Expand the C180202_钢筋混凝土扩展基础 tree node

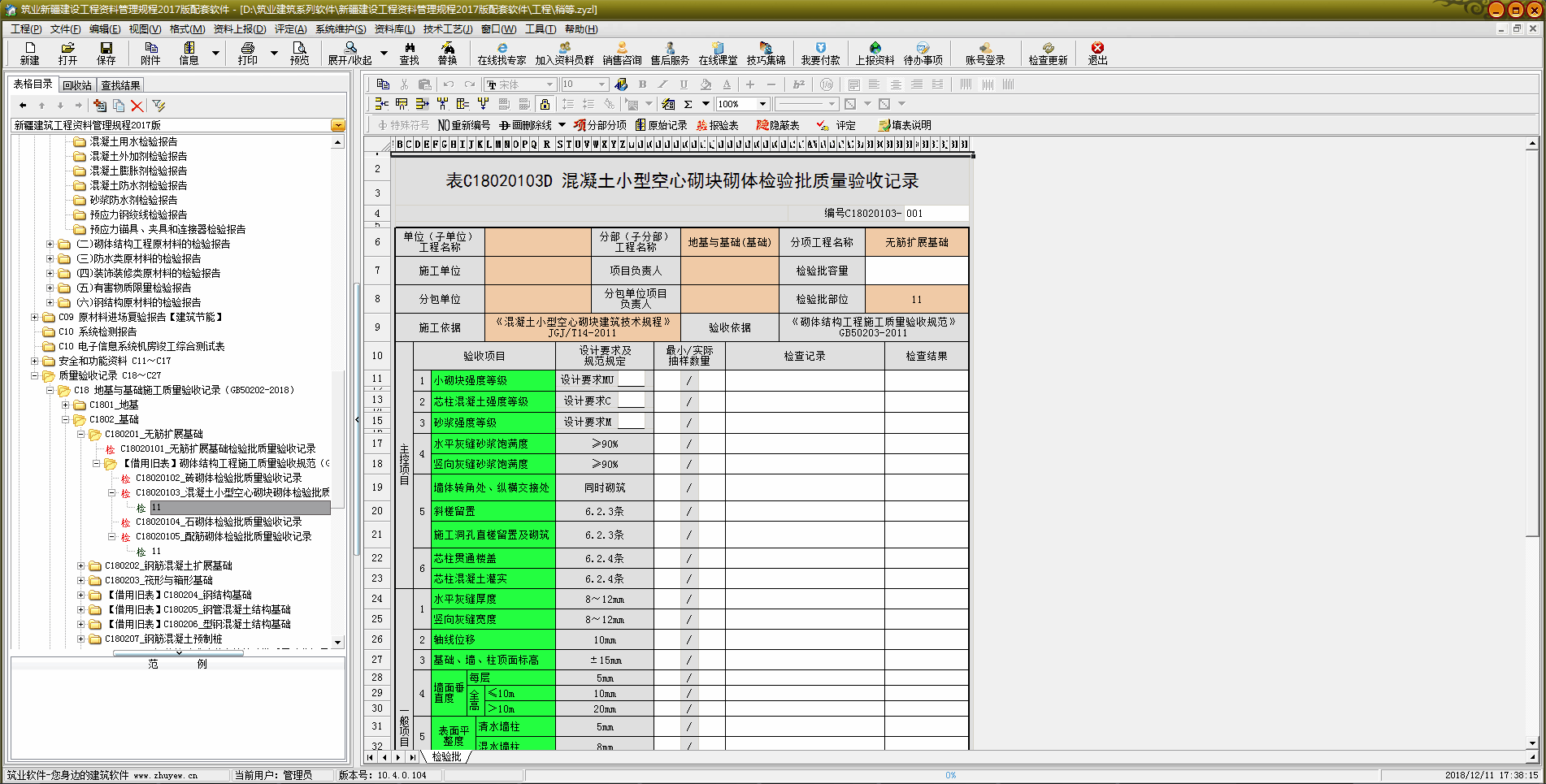tap(81, 565)
